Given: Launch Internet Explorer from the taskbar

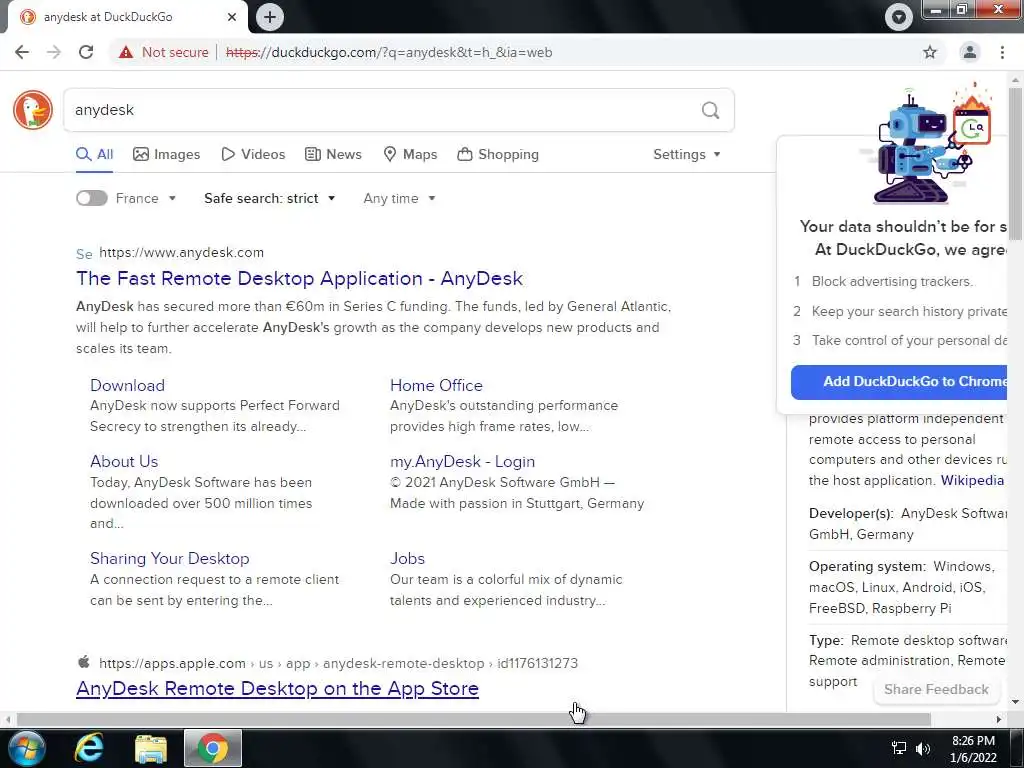Looking at the screenshot, I should coord(89,748).
